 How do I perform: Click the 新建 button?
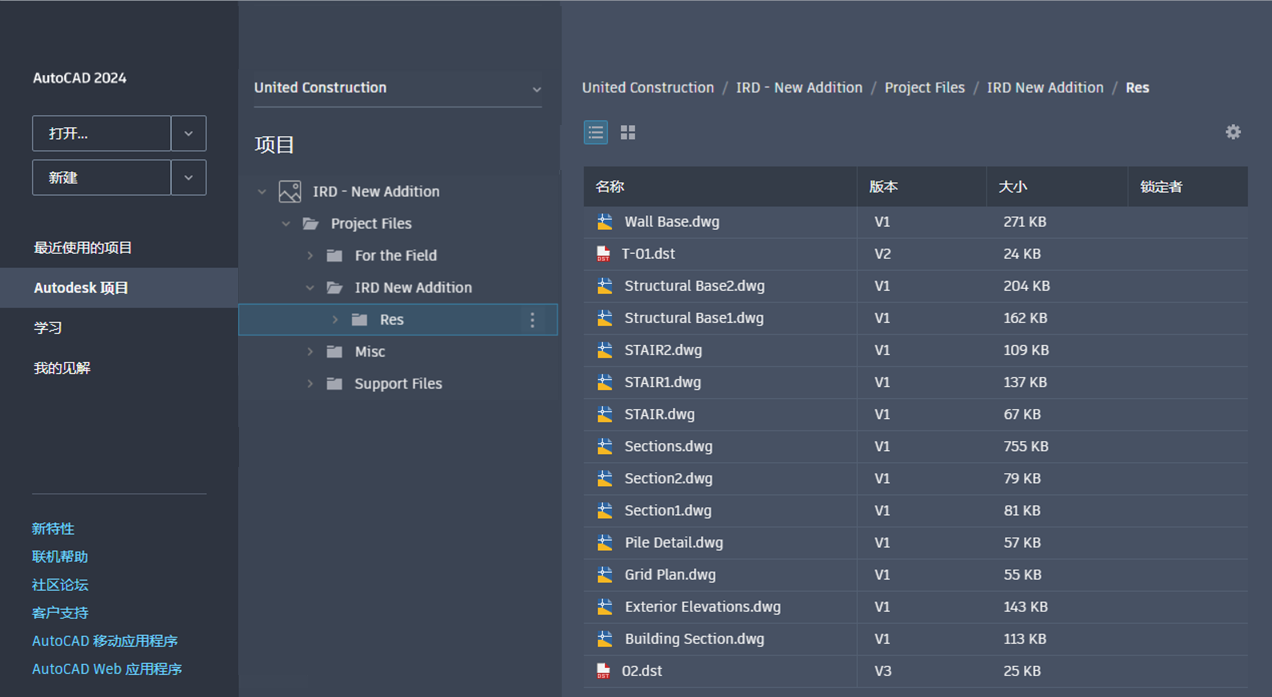coord(102,177)
